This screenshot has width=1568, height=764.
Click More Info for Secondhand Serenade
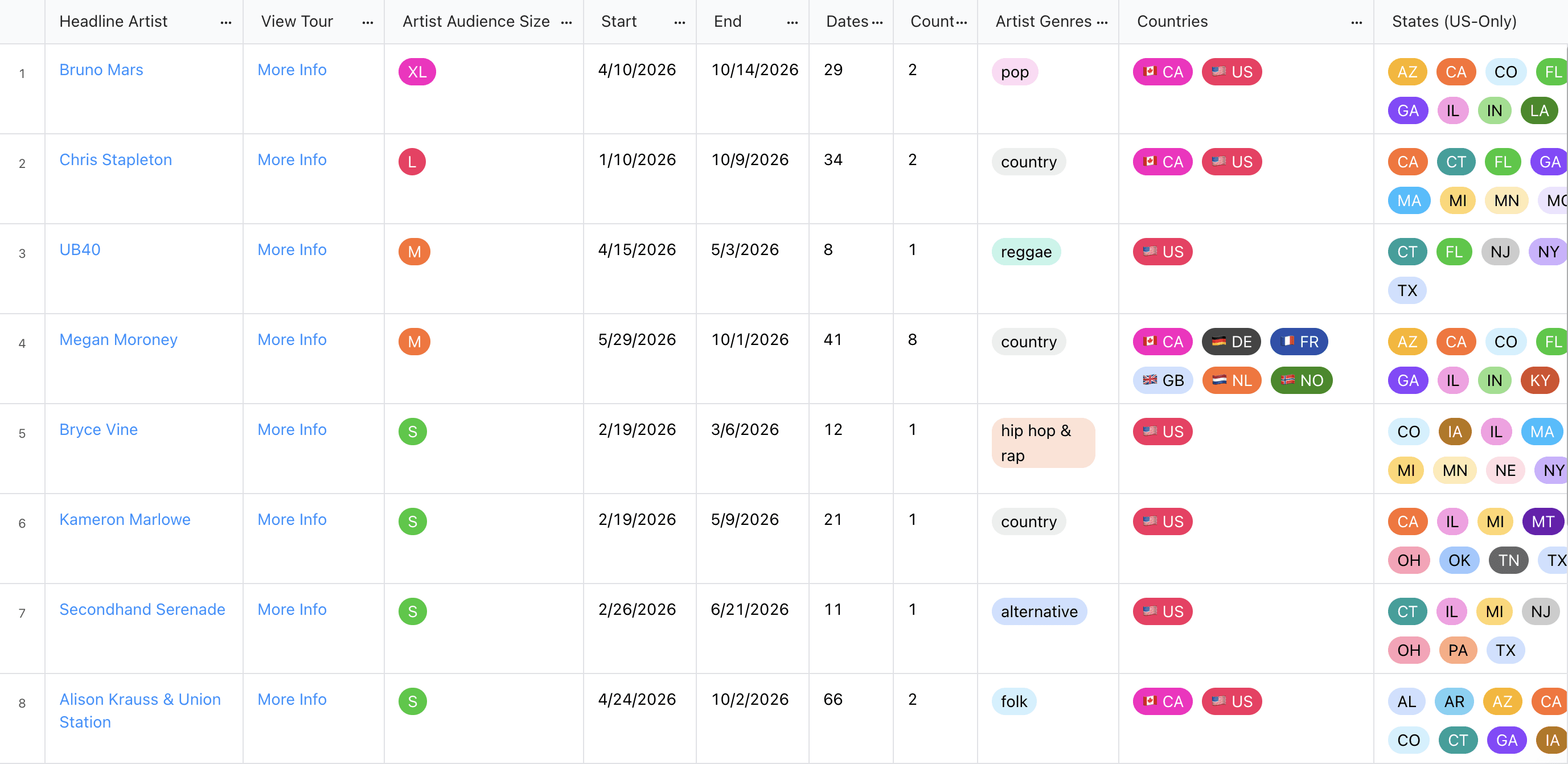point(292,609)
